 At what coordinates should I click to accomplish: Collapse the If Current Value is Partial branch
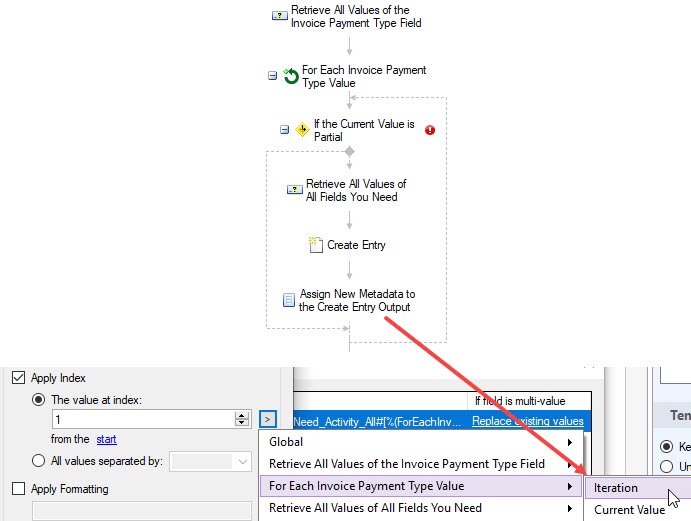point(284,130)
